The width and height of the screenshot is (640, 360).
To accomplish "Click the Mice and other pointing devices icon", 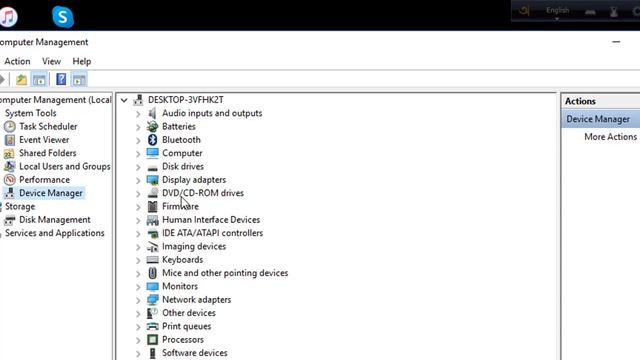I will pyautogui.click(x=152, y=273).
